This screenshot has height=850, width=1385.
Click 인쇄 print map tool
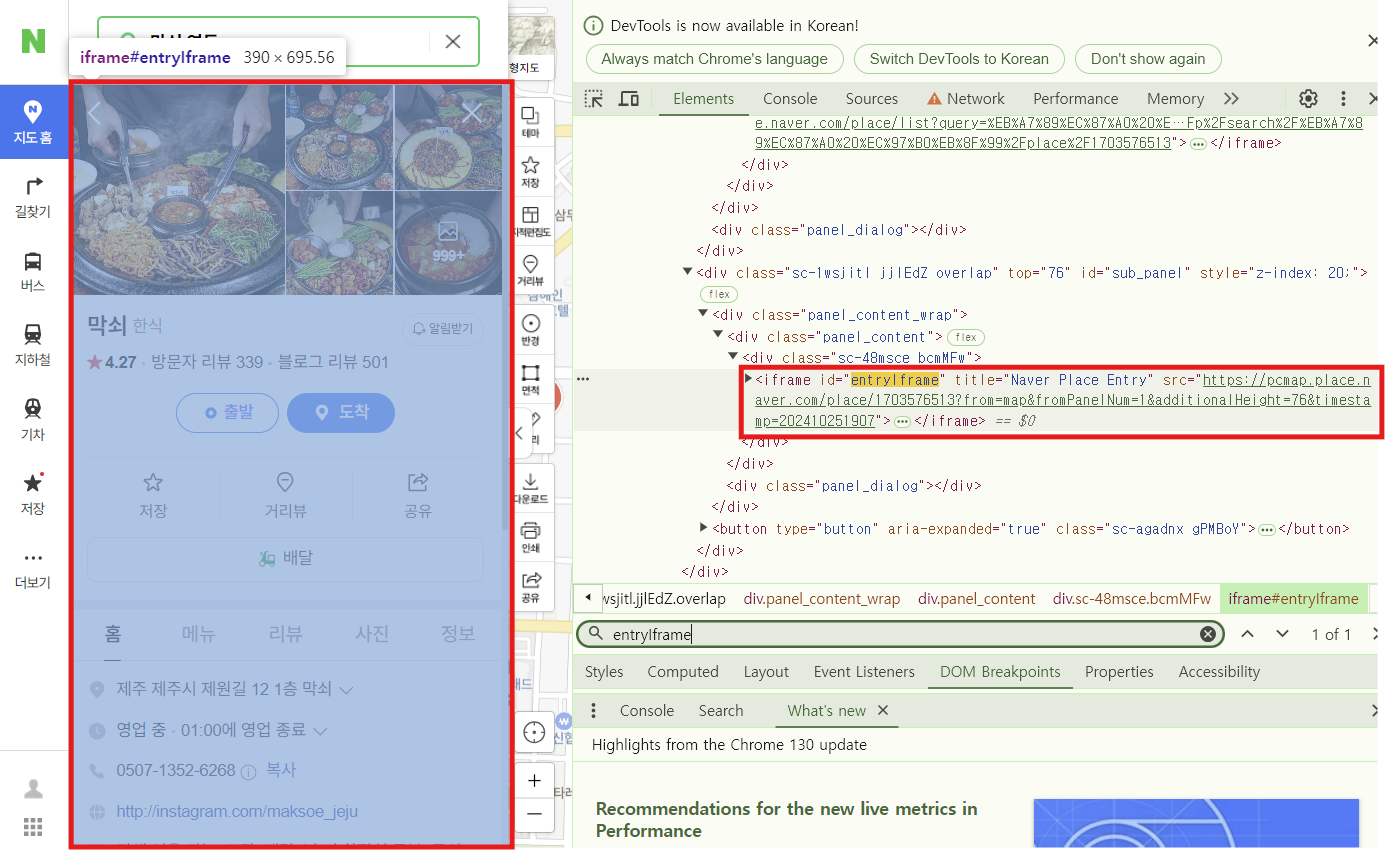click(530, 537)
